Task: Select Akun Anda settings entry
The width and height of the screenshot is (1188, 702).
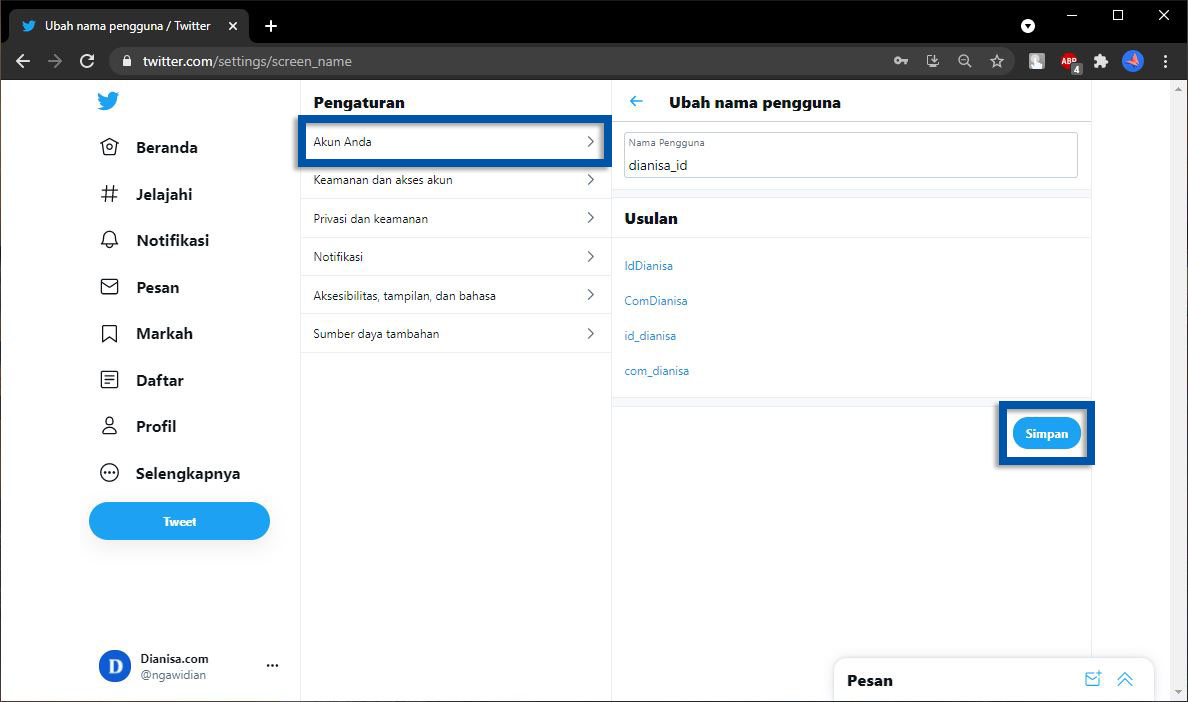Action: tap(455, 142)
